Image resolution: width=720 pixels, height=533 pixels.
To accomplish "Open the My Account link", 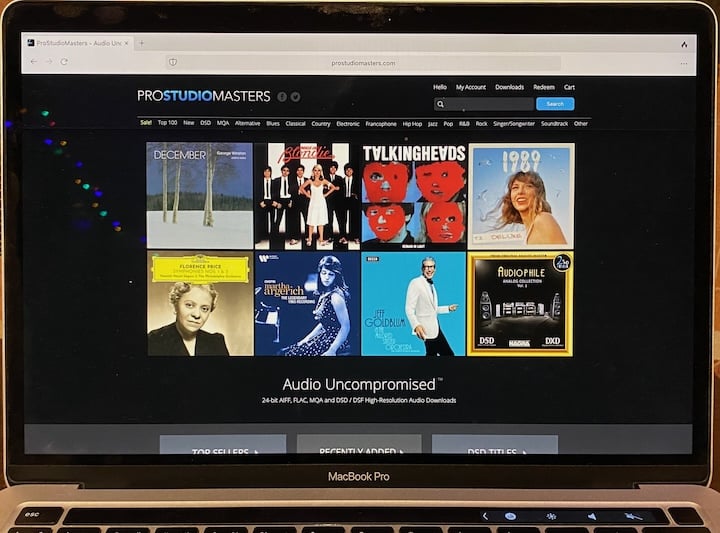I will pyautogui.click(x=471, y=87).
